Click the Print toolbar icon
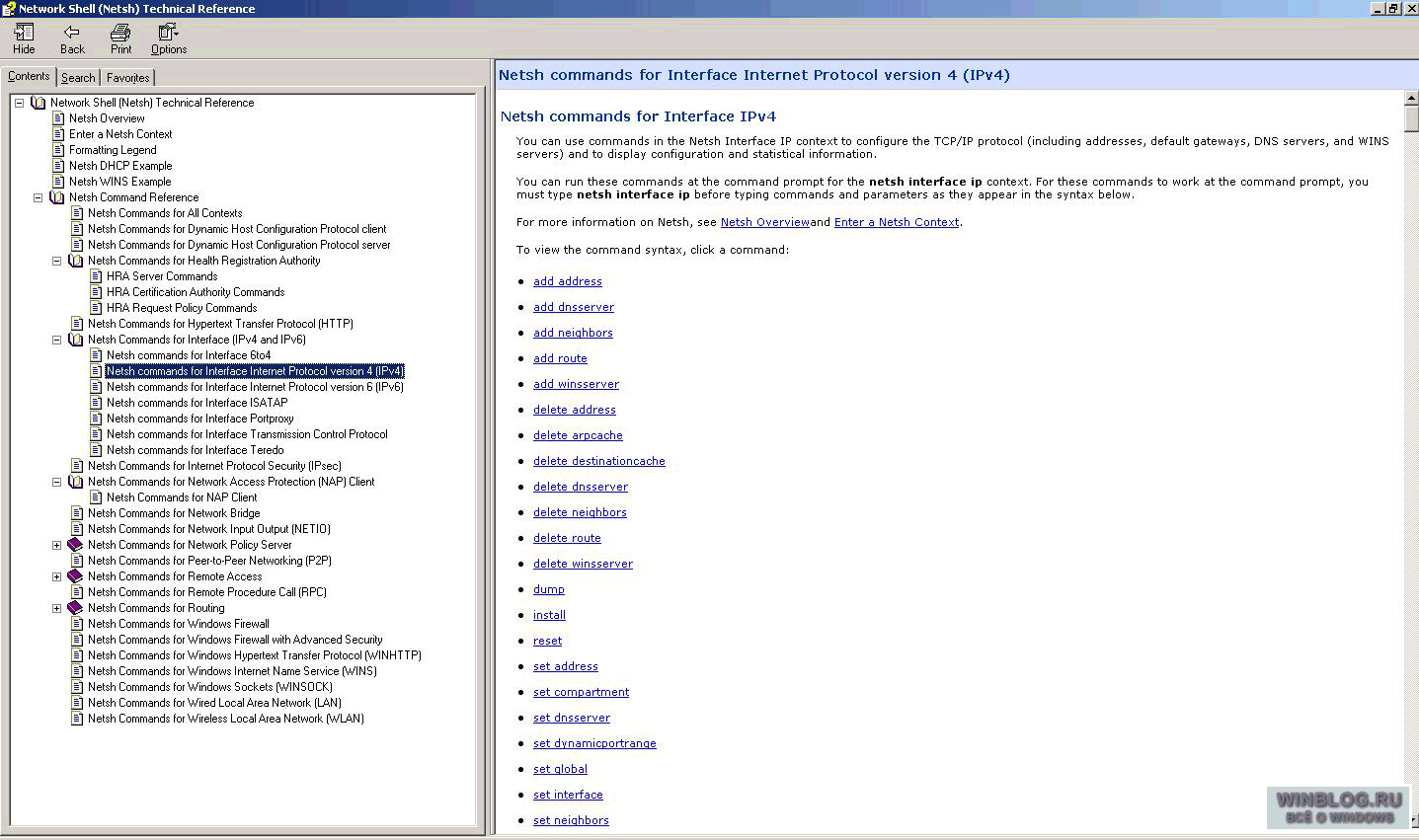Viewport: 1419px width, 840px height. click(x=120, y=33)
